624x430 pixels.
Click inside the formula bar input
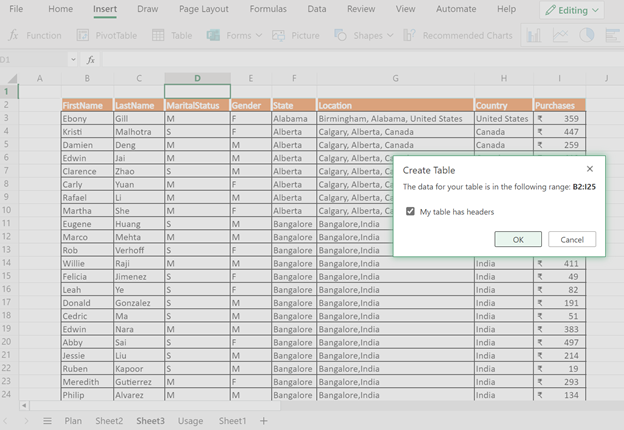click(x=363, y=60)
